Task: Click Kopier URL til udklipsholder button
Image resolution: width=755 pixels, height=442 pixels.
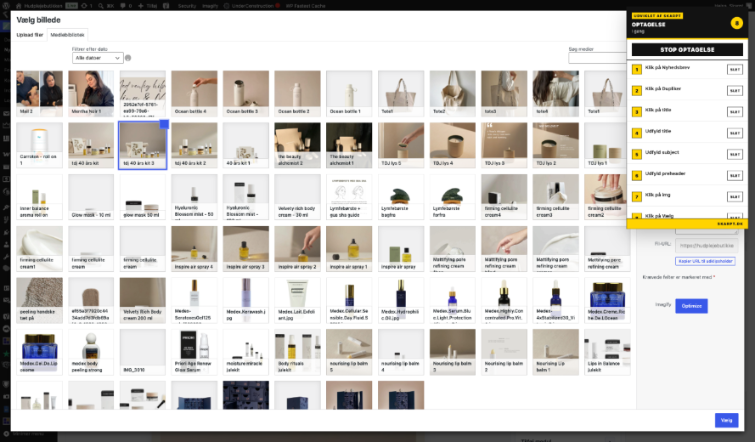Action: [705, 261]
